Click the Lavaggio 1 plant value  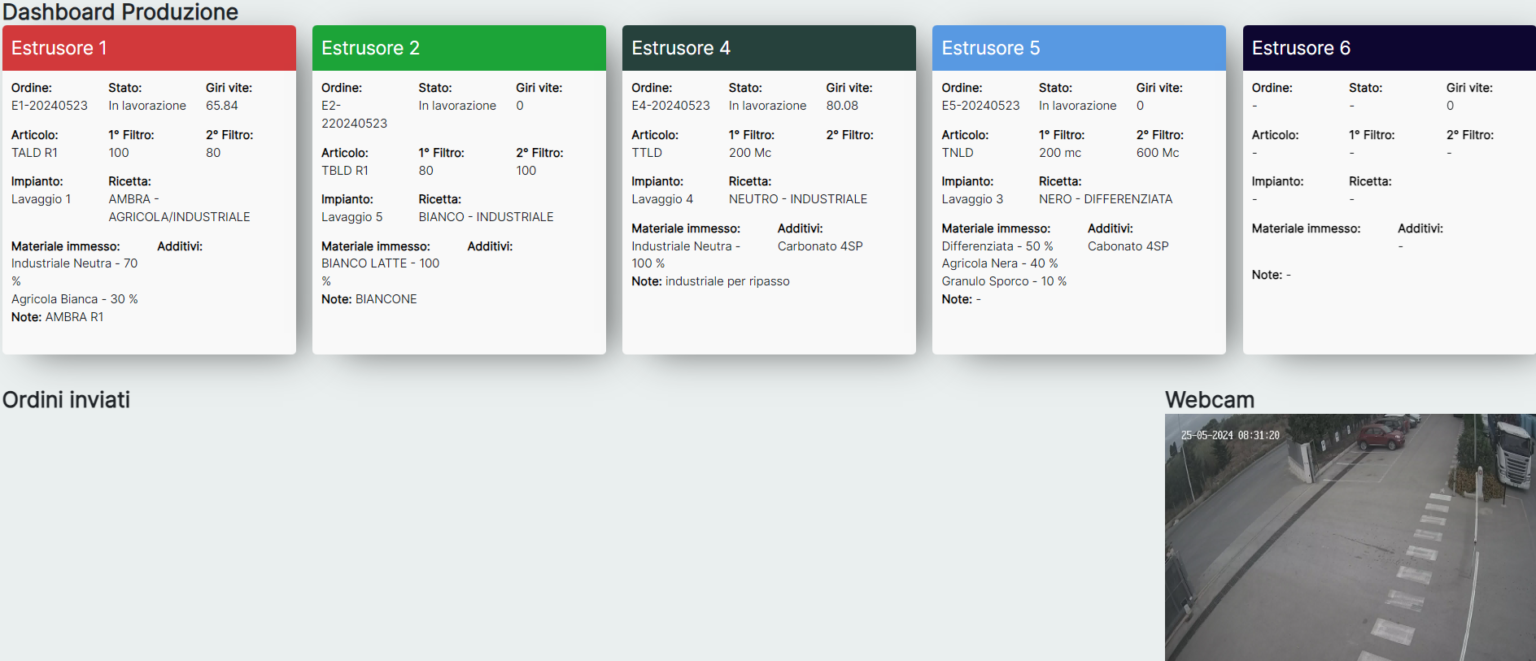click(41, 199)
